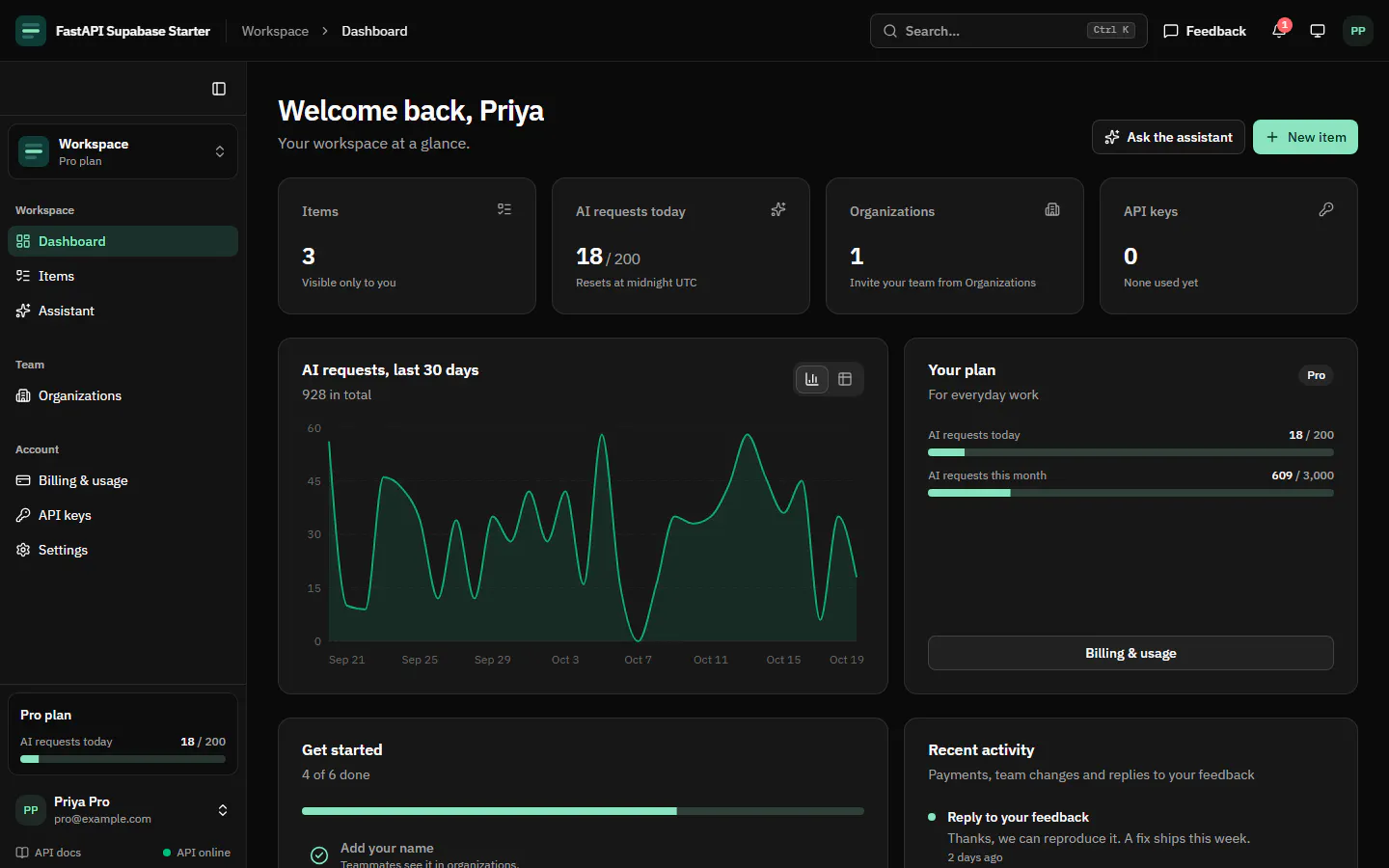Click AI requests this month progress bar

tap(1130, 493)
